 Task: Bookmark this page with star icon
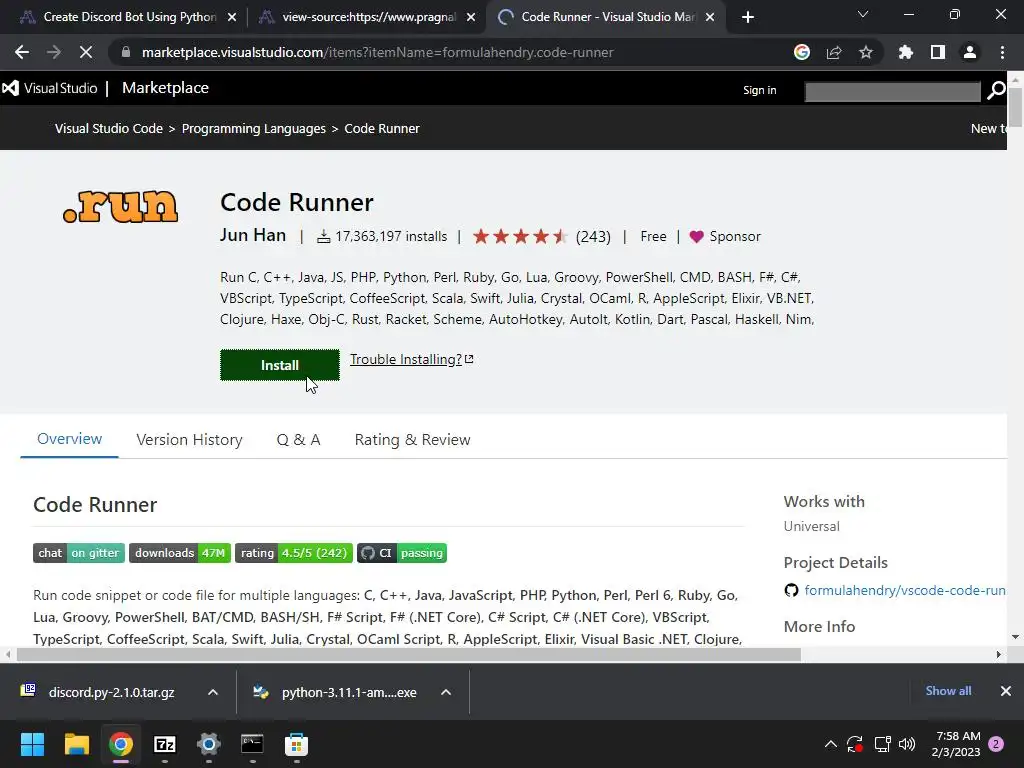tap(866, 52)
